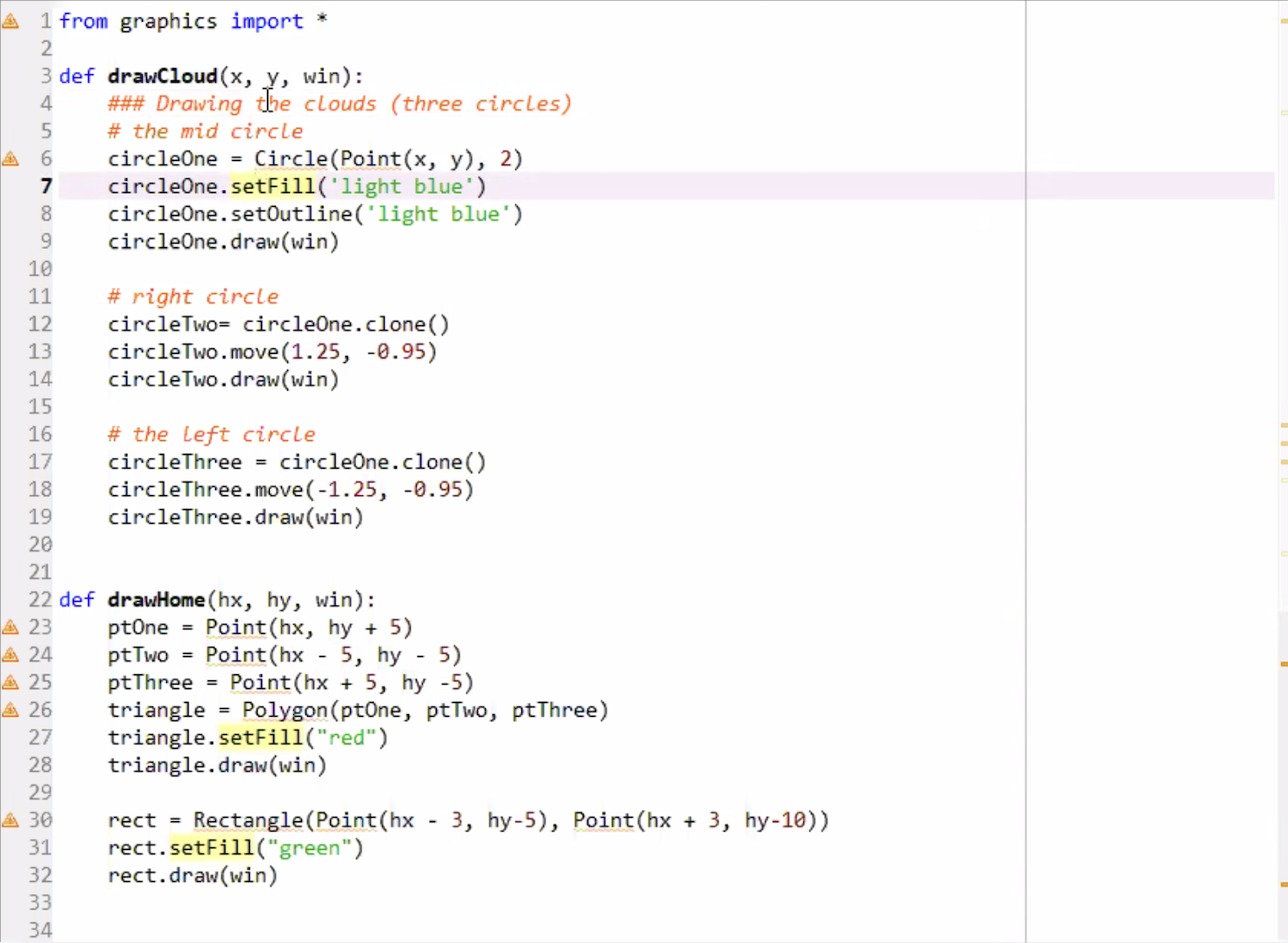The height and width of the screenshot is (943, 1288).
Task: Click circleThree = circleOne.clone() assignment
Action: (x=297, y=462)
